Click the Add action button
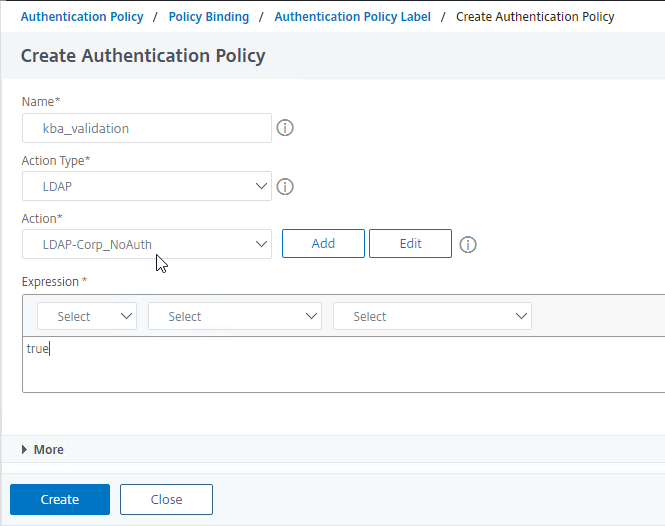 323,243
